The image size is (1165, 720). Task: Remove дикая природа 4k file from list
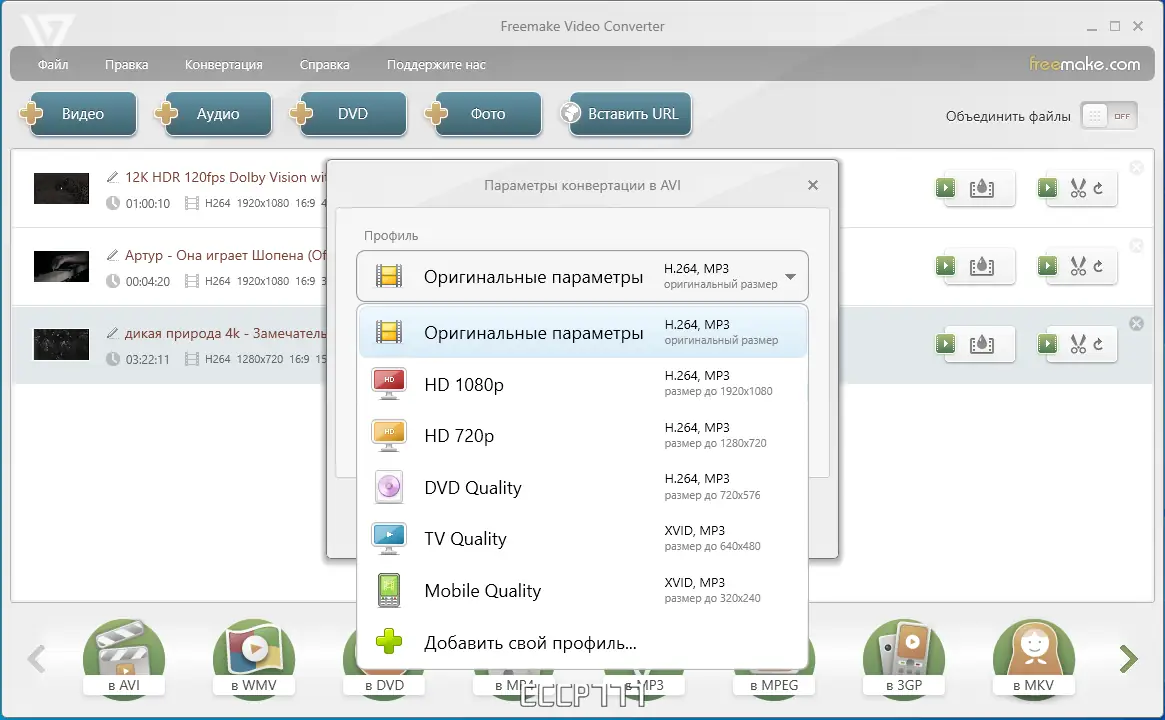click(1136, 323)
